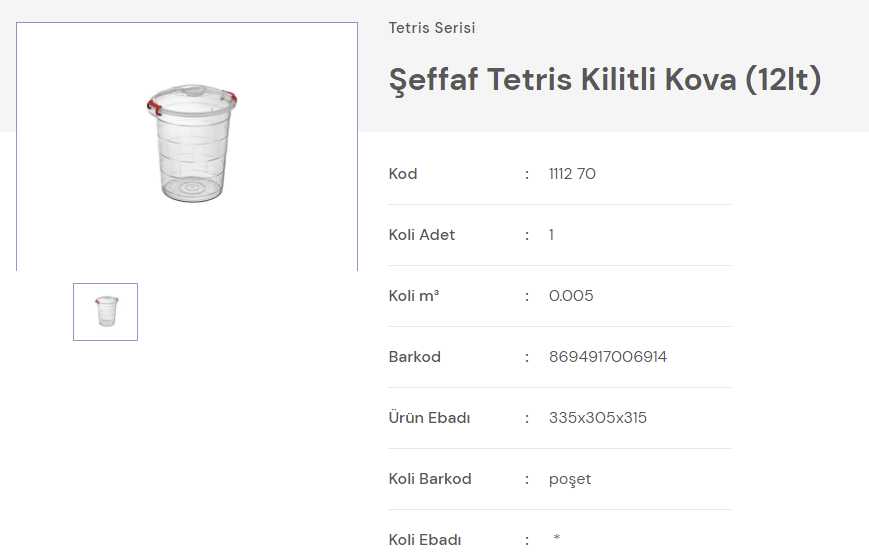Select the poşet value text
This screenshot has width=869, height=558.
[x=570, y=479]
